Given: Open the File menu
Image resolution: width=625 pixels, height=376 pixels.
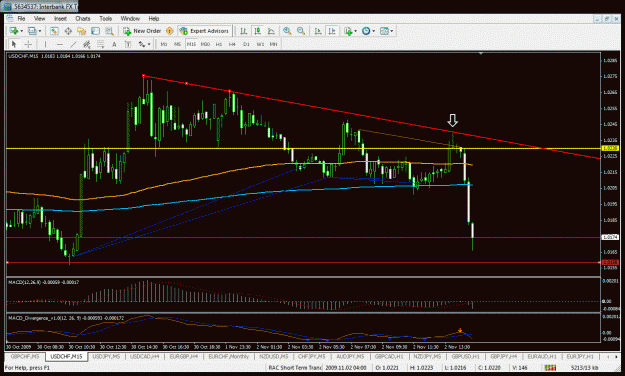Looking at the screenshot, I should 21,19.
